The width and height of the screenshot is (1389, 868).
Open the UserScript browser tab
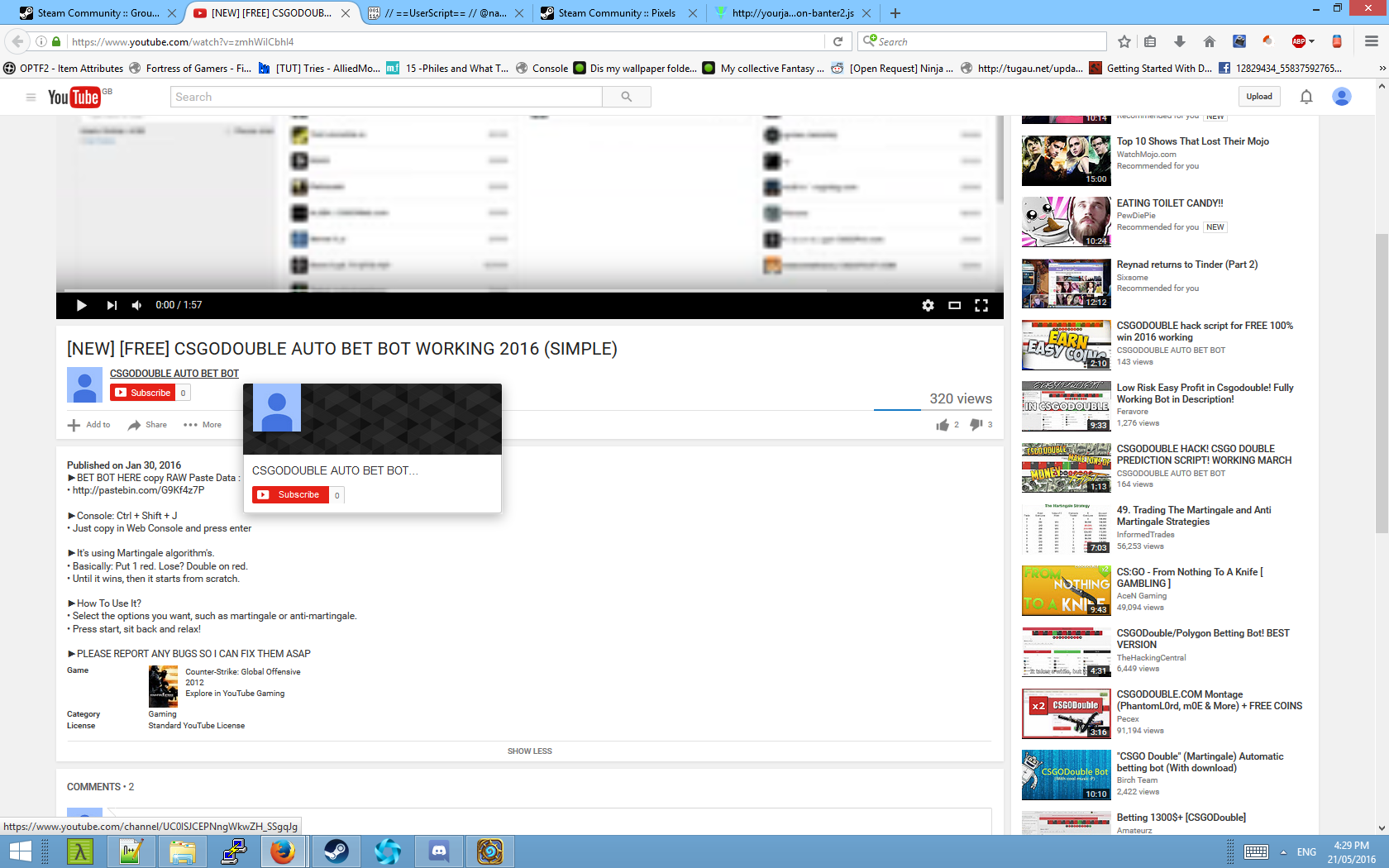pos(445,13)
